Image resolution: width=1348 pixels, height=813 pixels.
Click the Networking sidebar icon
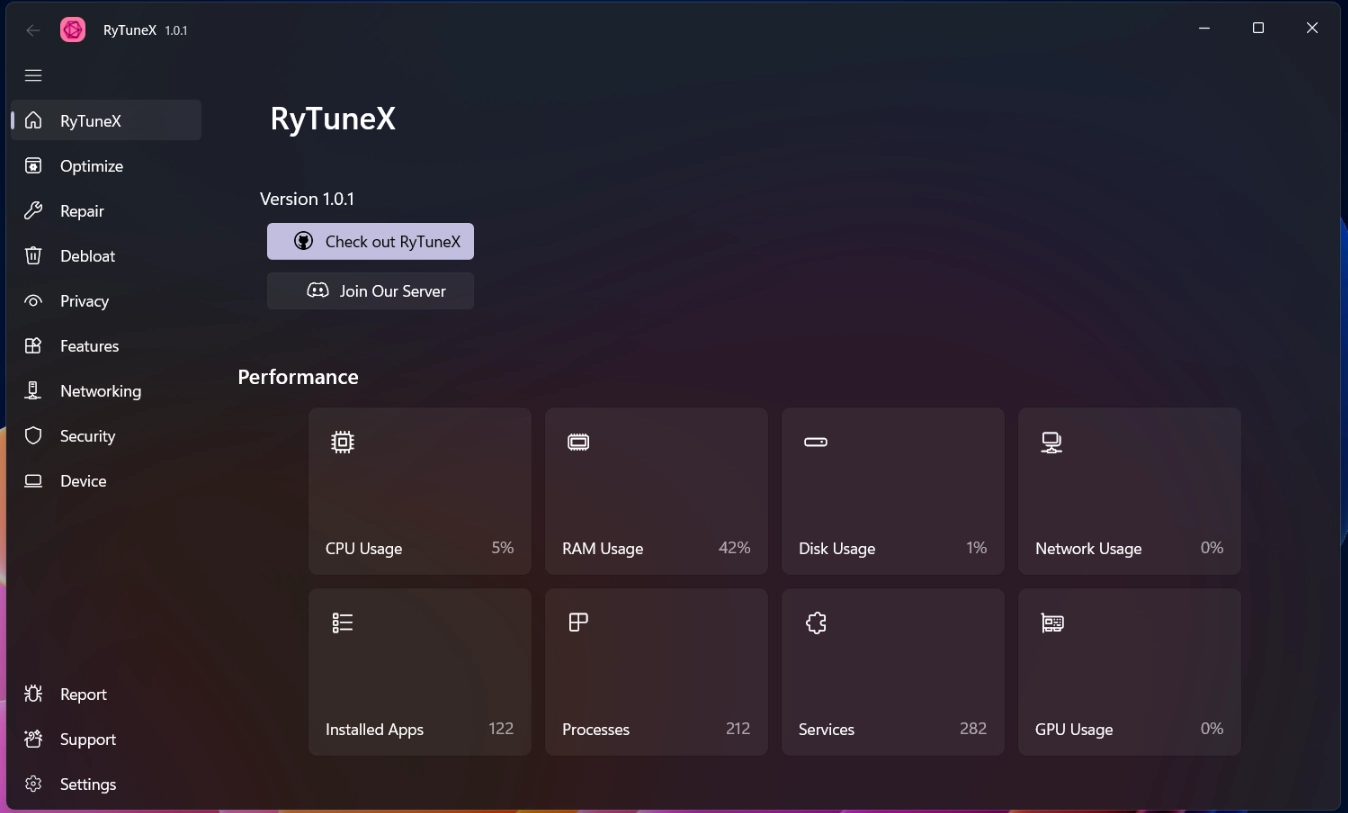33,391
